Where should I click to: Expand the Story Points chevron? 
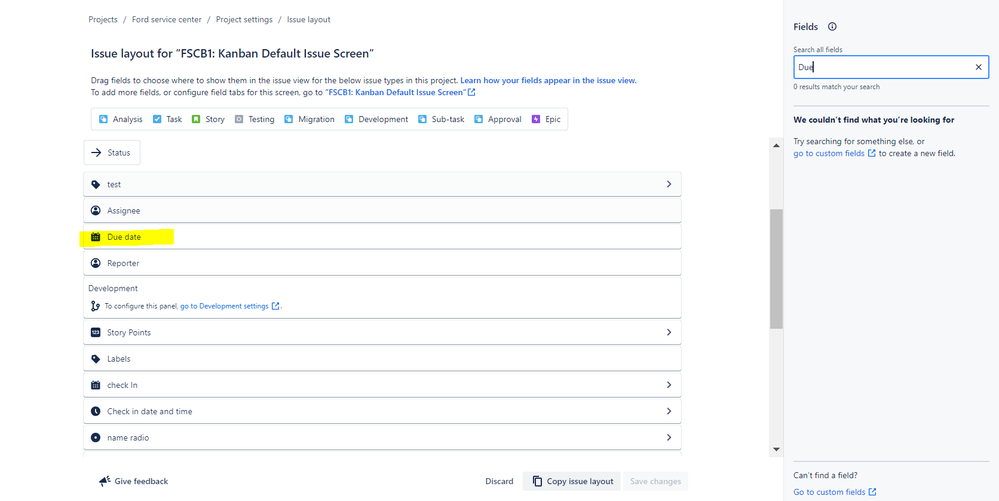coord(669,332)
